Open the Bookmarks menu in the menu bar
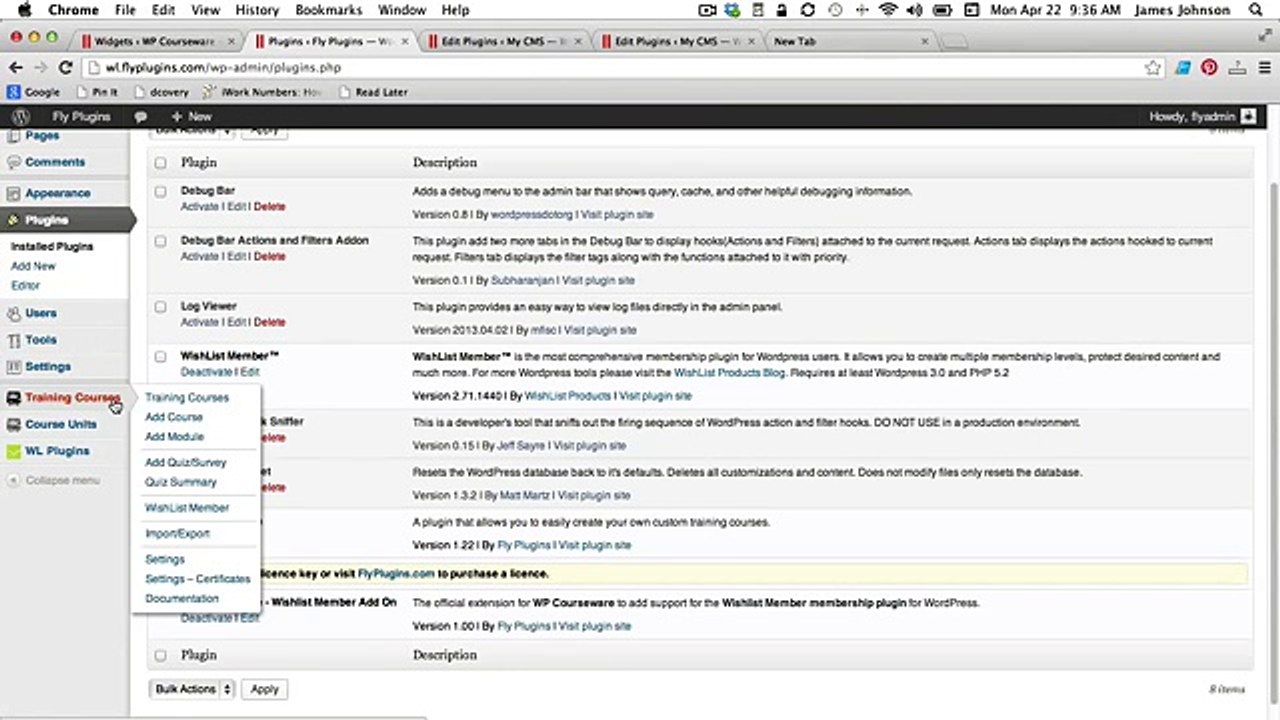Image resolution: width=1280 pixels, height=720 pixels. coord(329,10)
